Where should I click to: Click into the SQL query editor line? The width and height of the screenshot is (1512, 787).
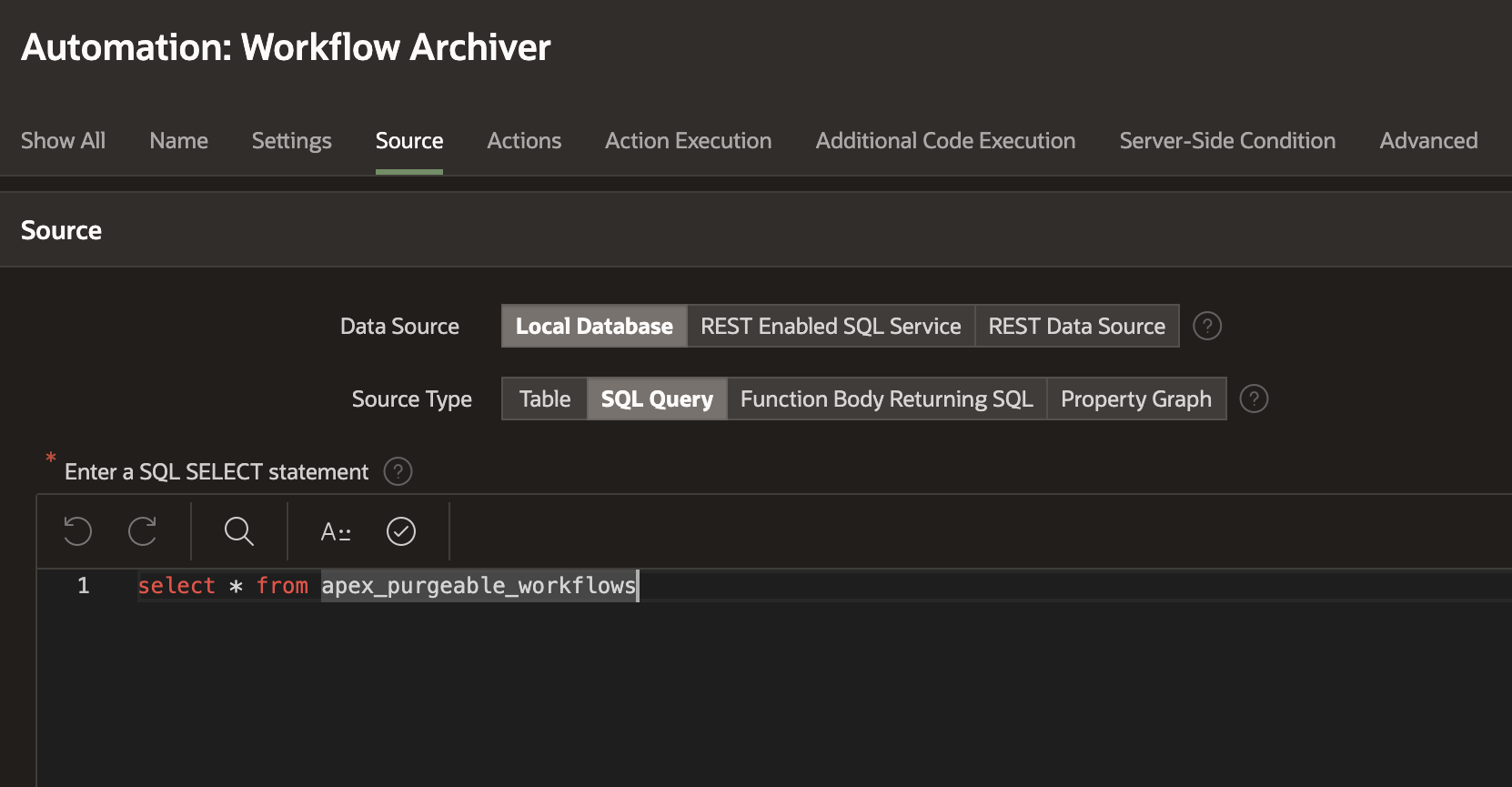point(819,586)
